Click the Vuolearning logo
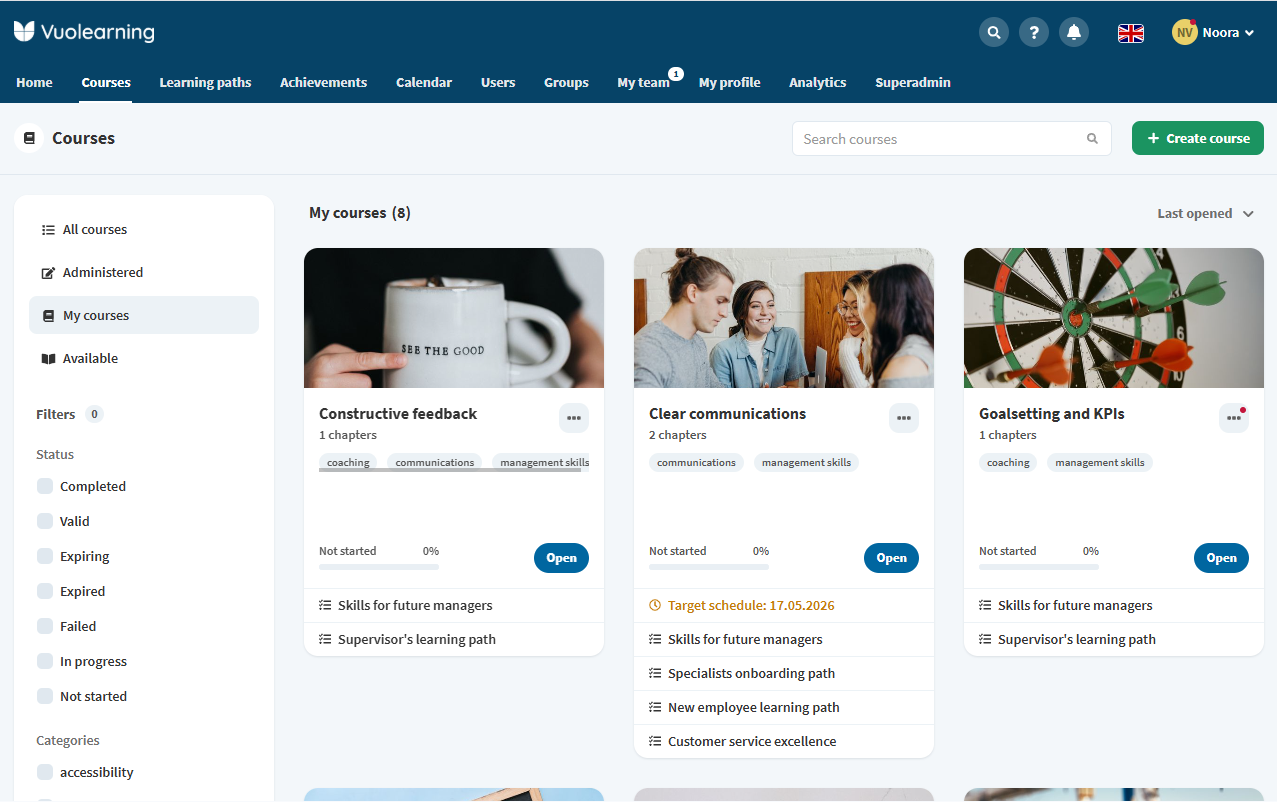The height and width of the screenshot is (802, 1277). [84, 32]
